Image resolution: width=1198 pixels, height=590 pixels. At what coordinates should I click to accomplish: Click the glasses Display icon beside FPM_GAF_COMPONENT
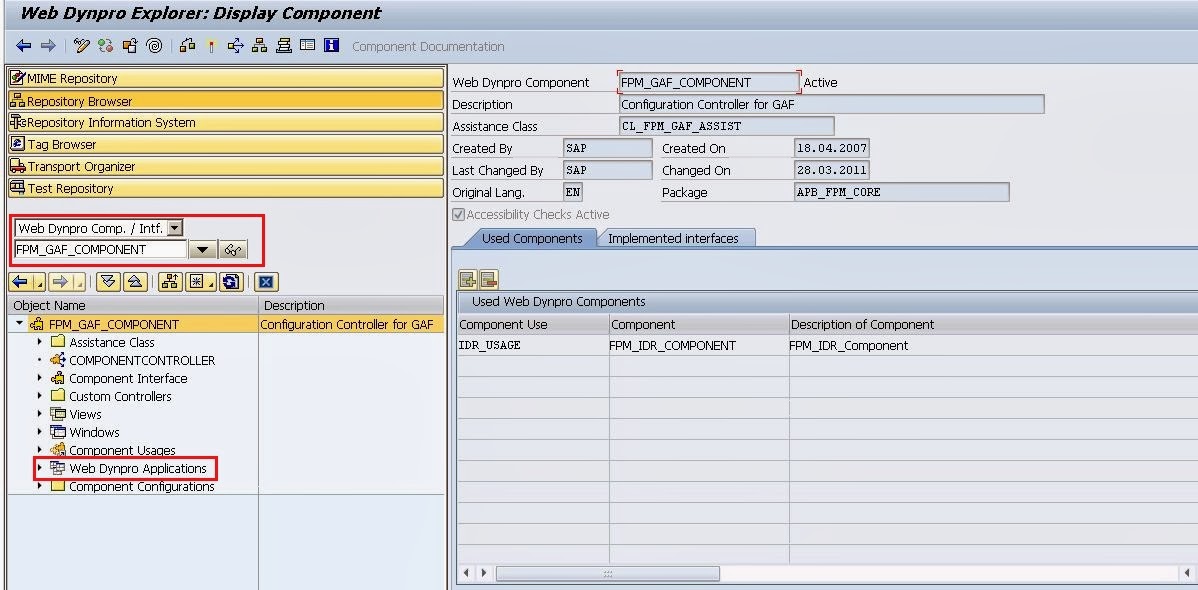[x=233, y=250]
